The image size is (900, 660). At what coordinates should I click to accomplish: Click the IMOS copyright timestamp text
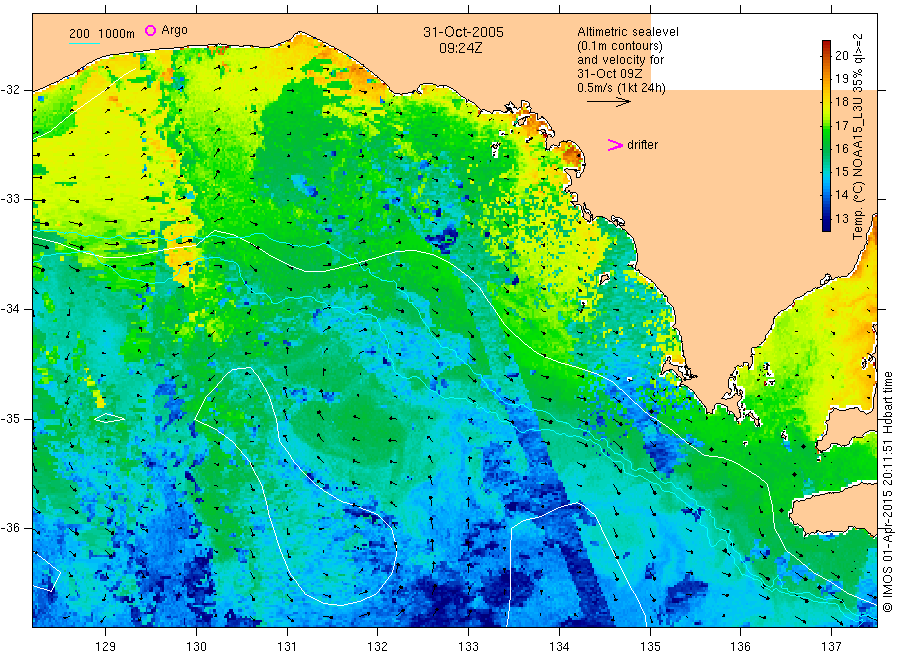887,491
